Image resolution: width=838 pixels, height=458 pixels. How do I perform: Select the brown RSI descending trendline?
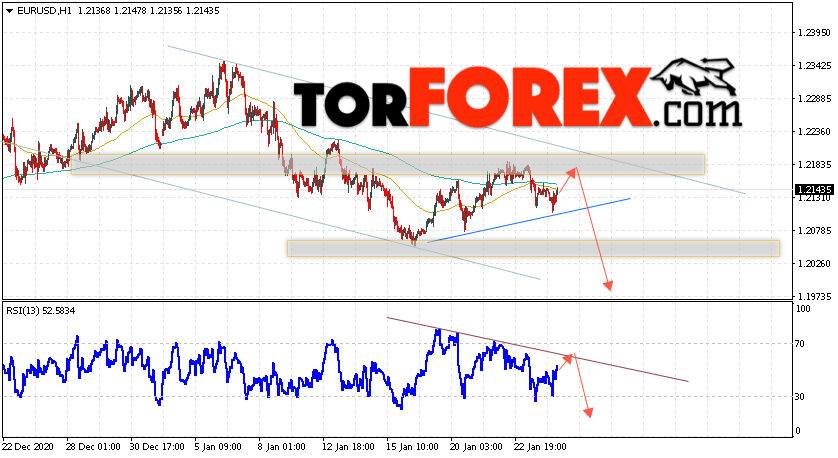coord(538,350)
